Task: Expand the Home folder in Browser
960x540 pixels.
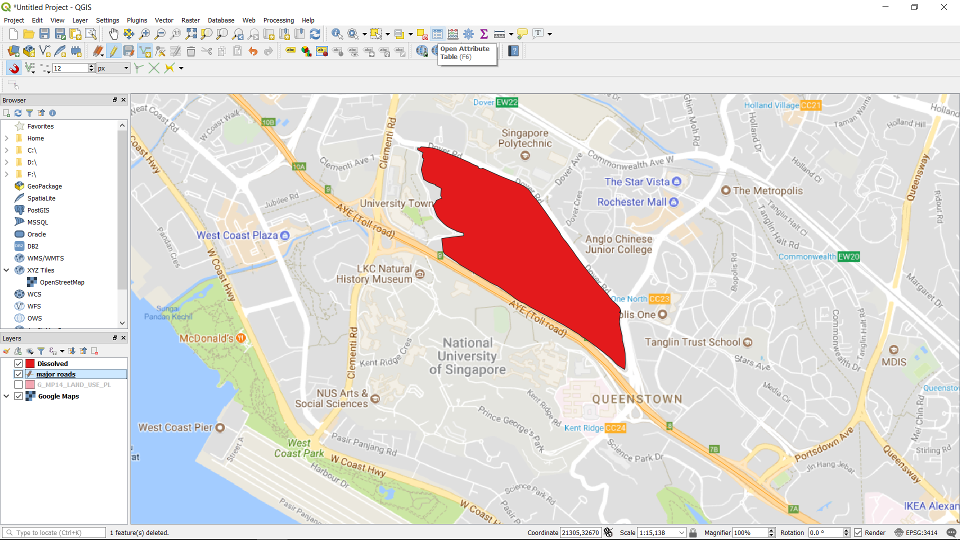Action: pyautogui.click(x=7, y=138)
